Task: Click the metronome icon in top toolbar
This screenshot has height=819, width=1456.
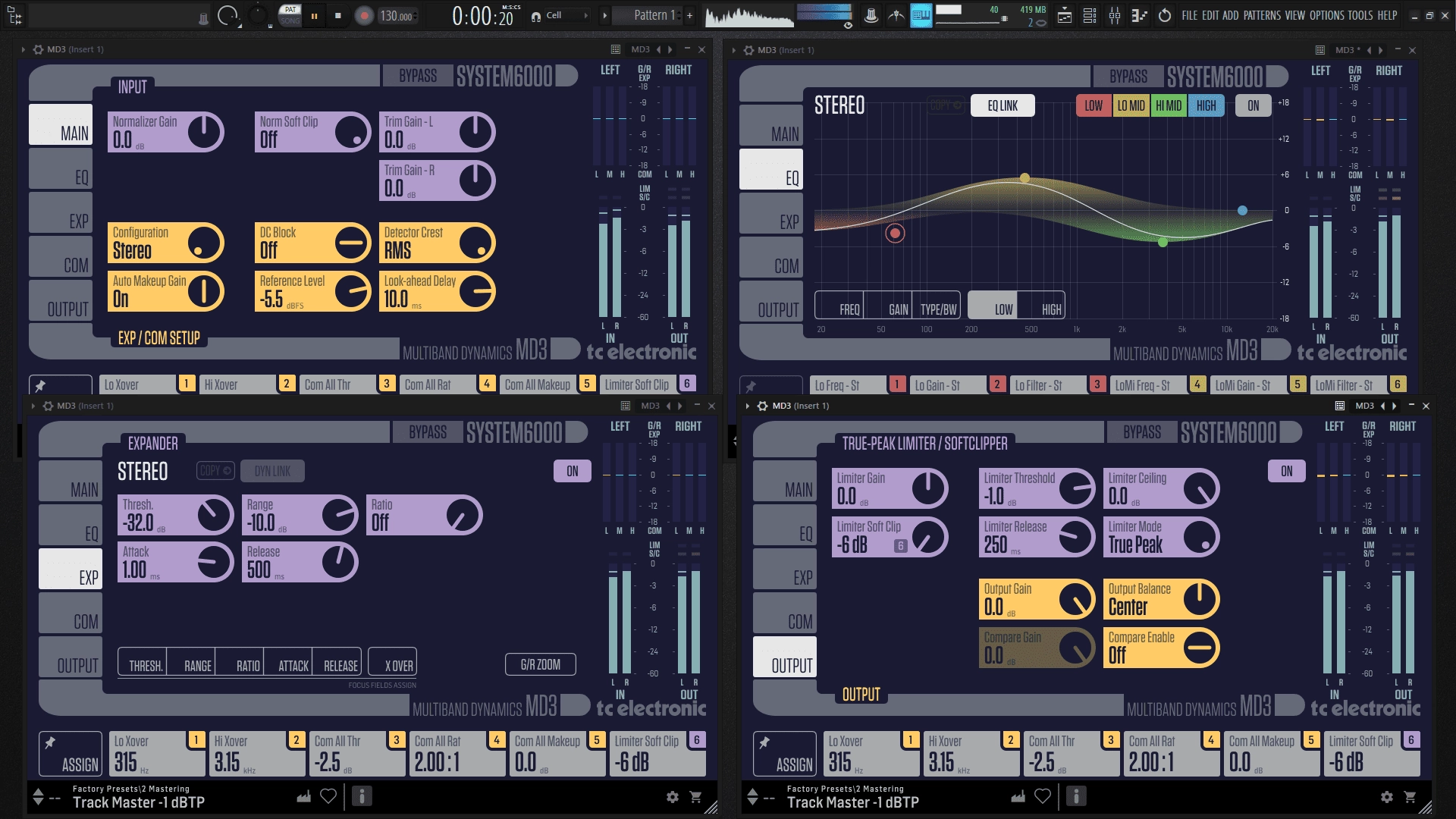Action: (x=871, y=15)
